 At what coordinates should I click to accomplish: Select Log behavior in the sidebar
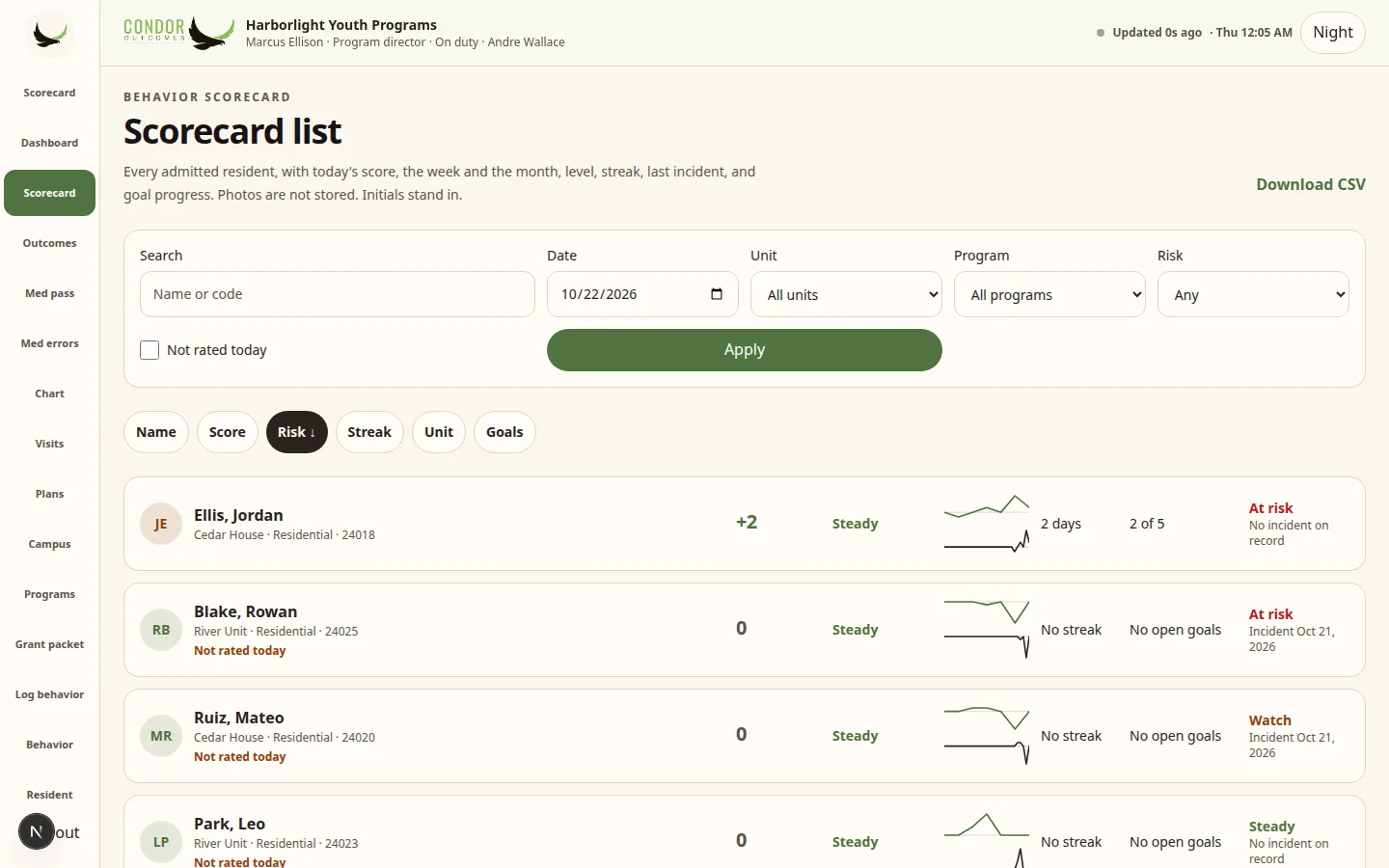point(50,694)
